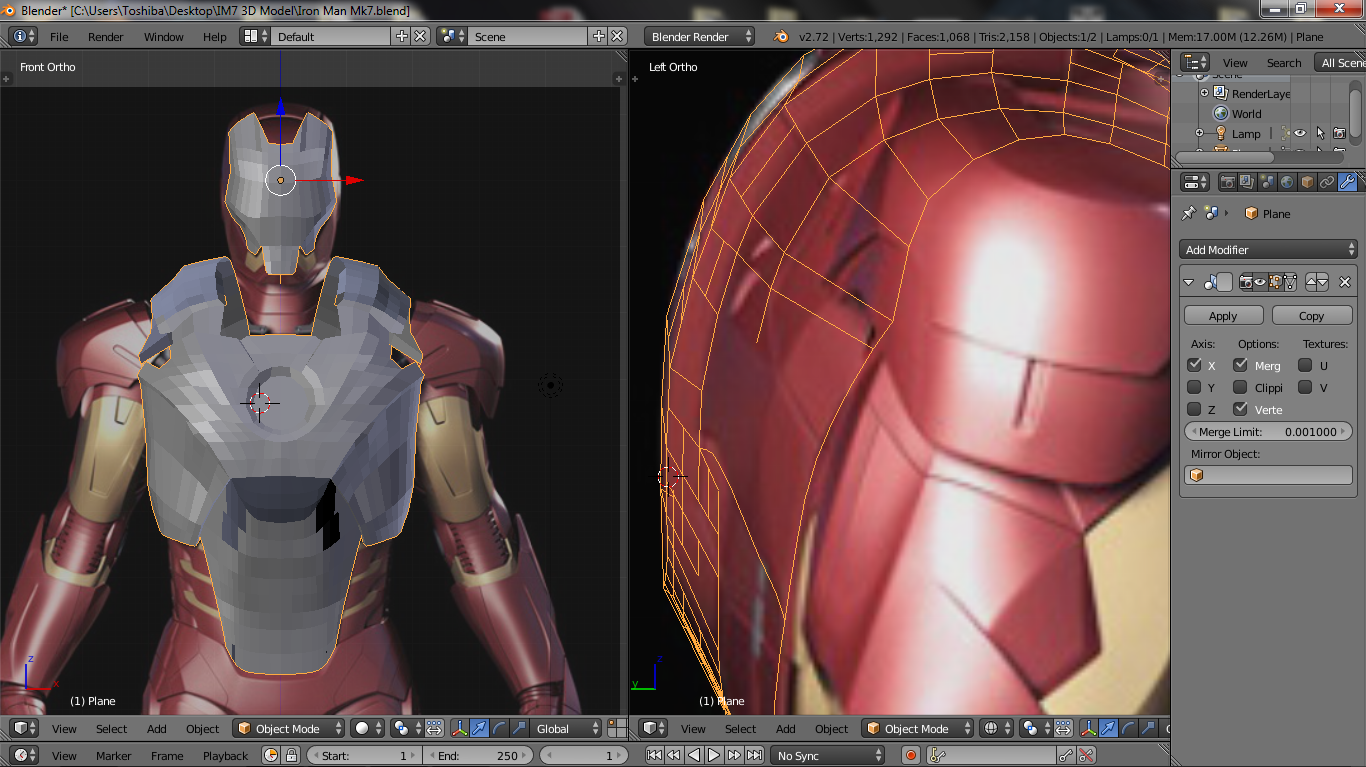
Task: Open the screen layout chooser showing Default
Action: click(257, 36)
